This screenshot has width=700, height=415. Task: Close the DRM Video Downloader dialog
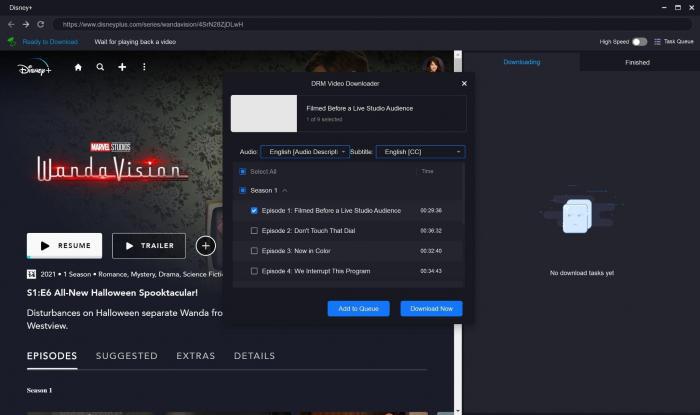464,83
